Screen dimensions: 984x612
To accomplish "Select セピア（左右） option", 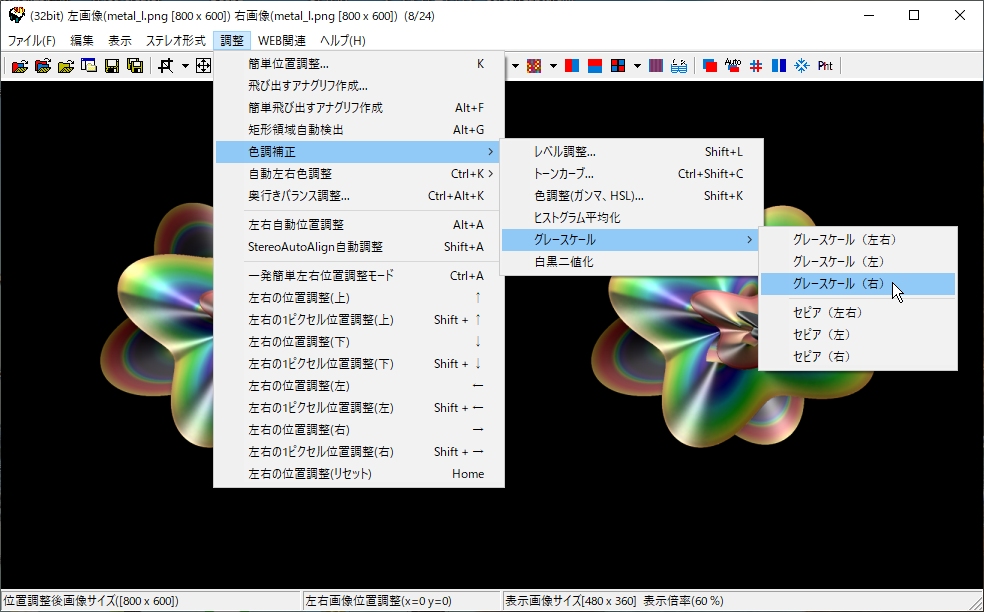I will coord(858,313).
